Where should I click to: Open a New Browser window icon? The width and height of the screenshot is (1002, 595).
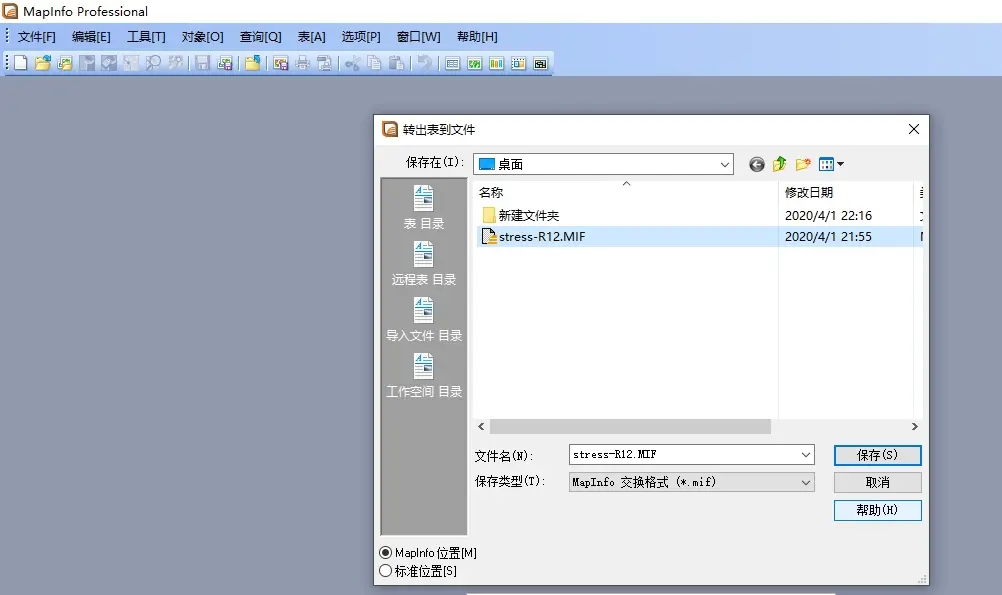[x=452, y=63]
